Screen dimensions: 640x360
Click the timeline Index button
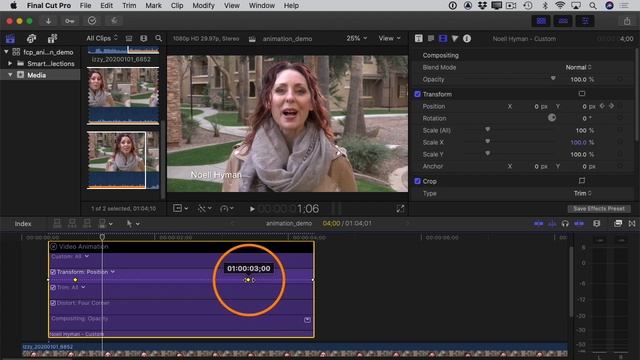[23, 224]
